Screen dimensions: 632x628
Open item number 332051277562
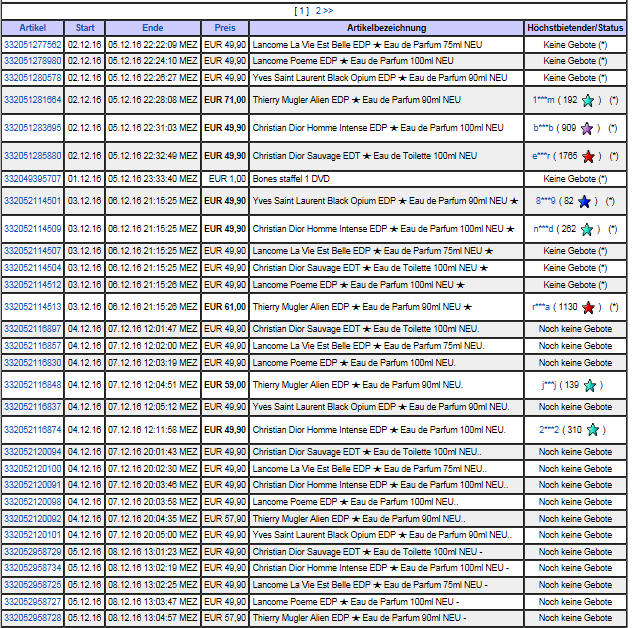(33, 45)
